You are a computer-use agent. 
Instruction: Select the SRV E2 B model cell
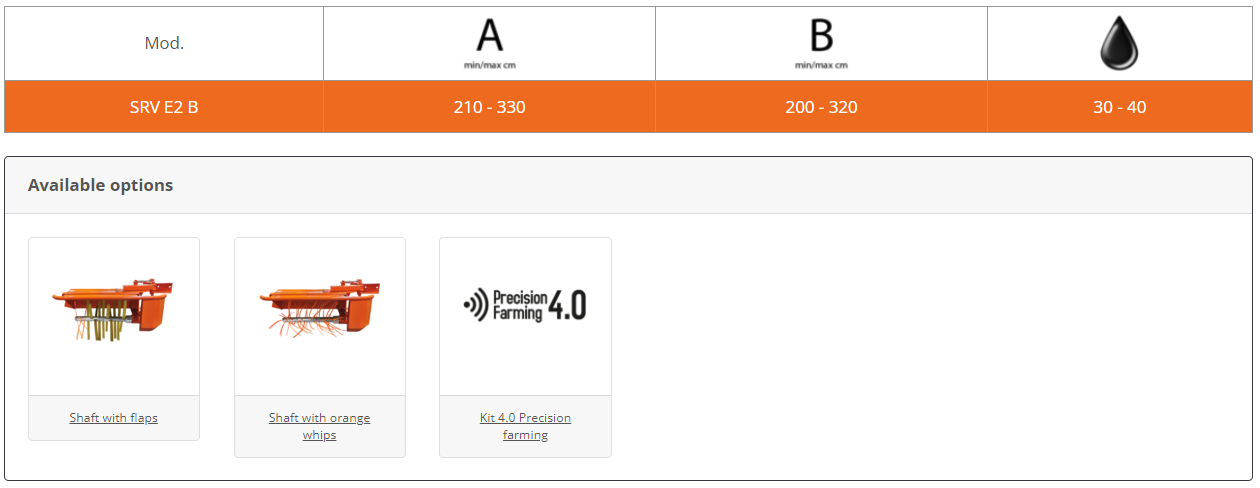pyautogui.click(x=164, y=107)
